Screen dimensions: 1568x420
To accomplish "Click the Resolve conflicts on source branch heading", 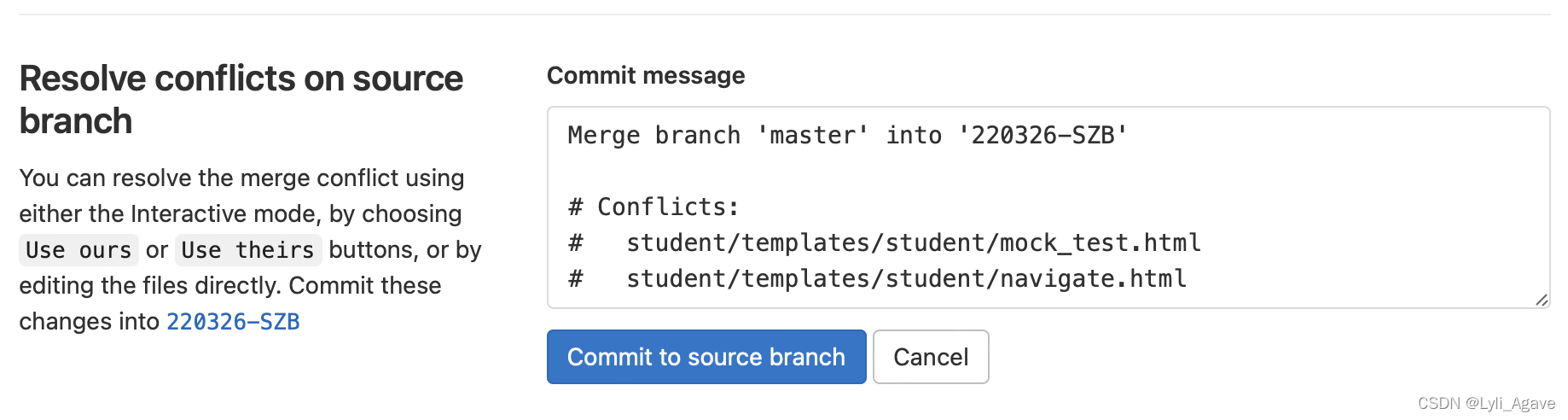I will click(241, 99).
